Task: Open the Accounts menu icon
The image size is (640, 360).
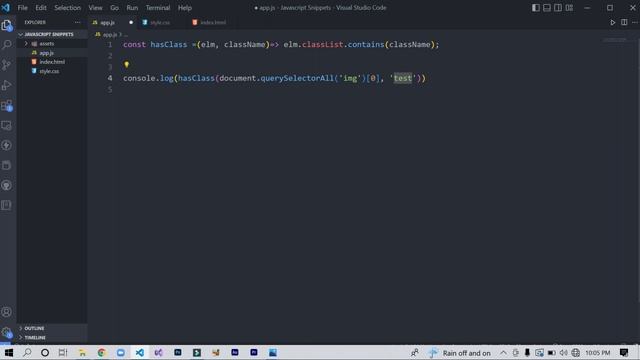Action: (7, 312)
